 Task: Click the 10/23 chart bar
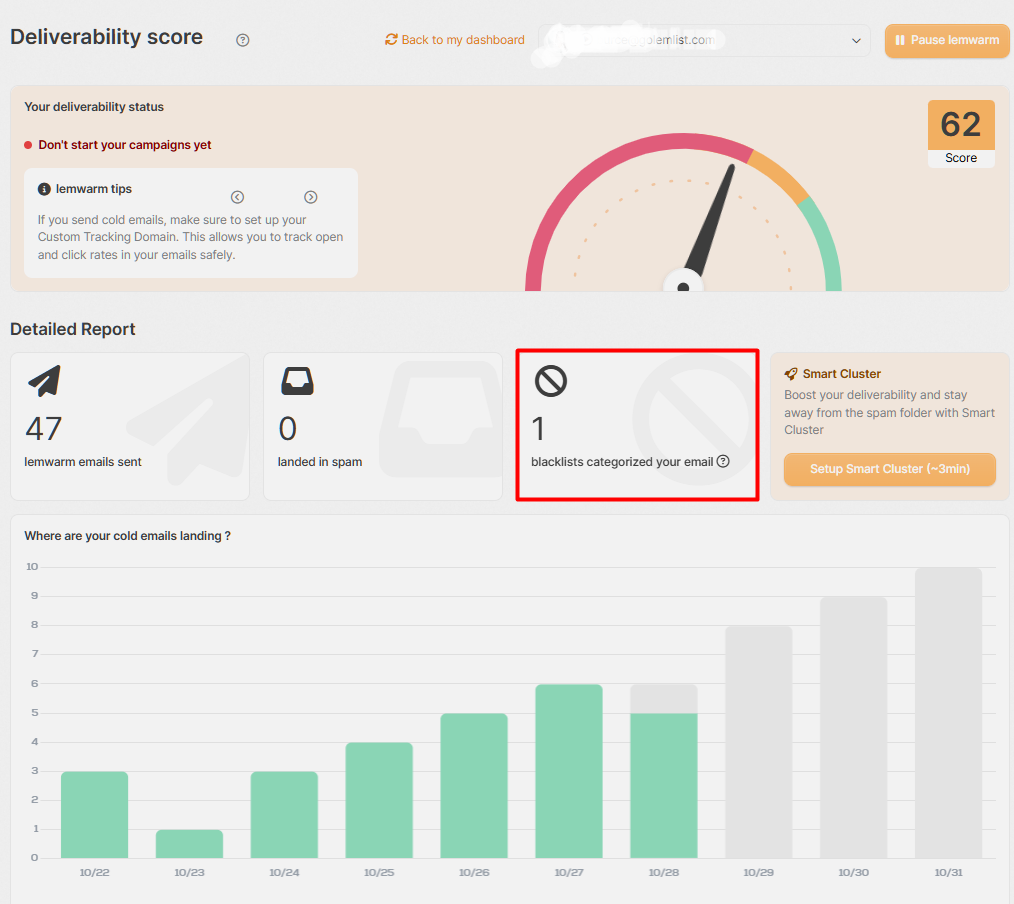tap(189, 843)
